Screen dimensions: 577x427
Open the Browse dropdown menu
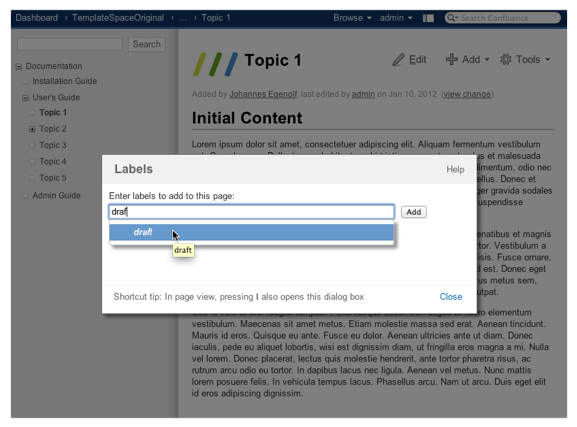(x=352, y=18)
